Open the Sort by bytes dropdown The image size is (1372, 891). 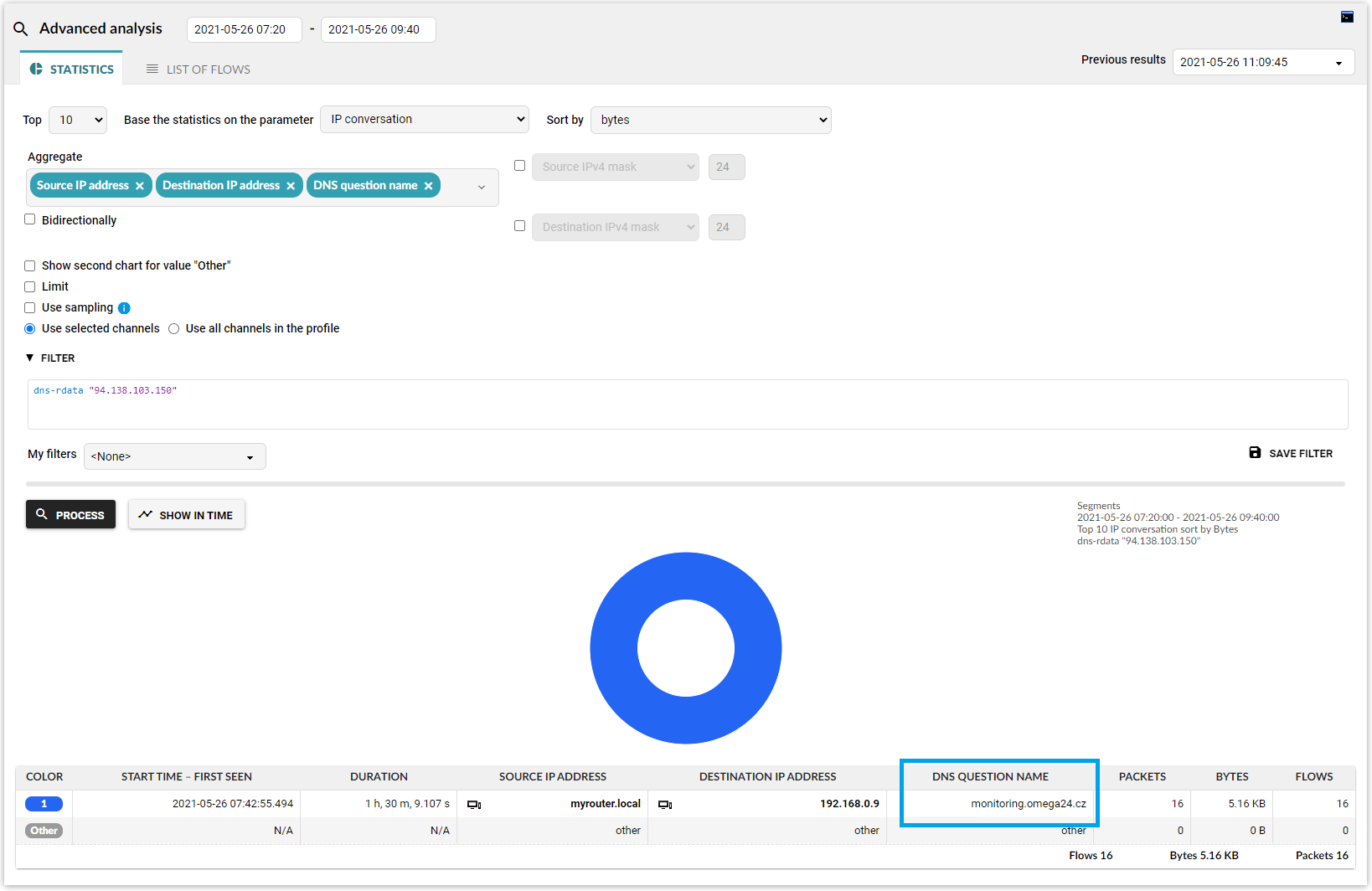710,120
